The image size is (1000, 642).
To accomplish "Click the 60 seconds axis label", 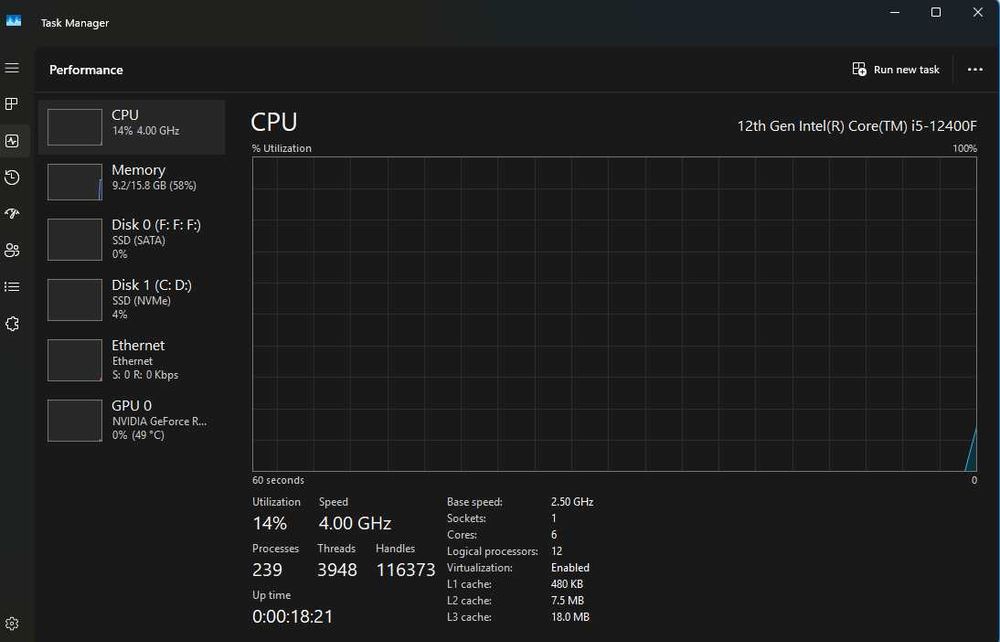I will point(278,480).
